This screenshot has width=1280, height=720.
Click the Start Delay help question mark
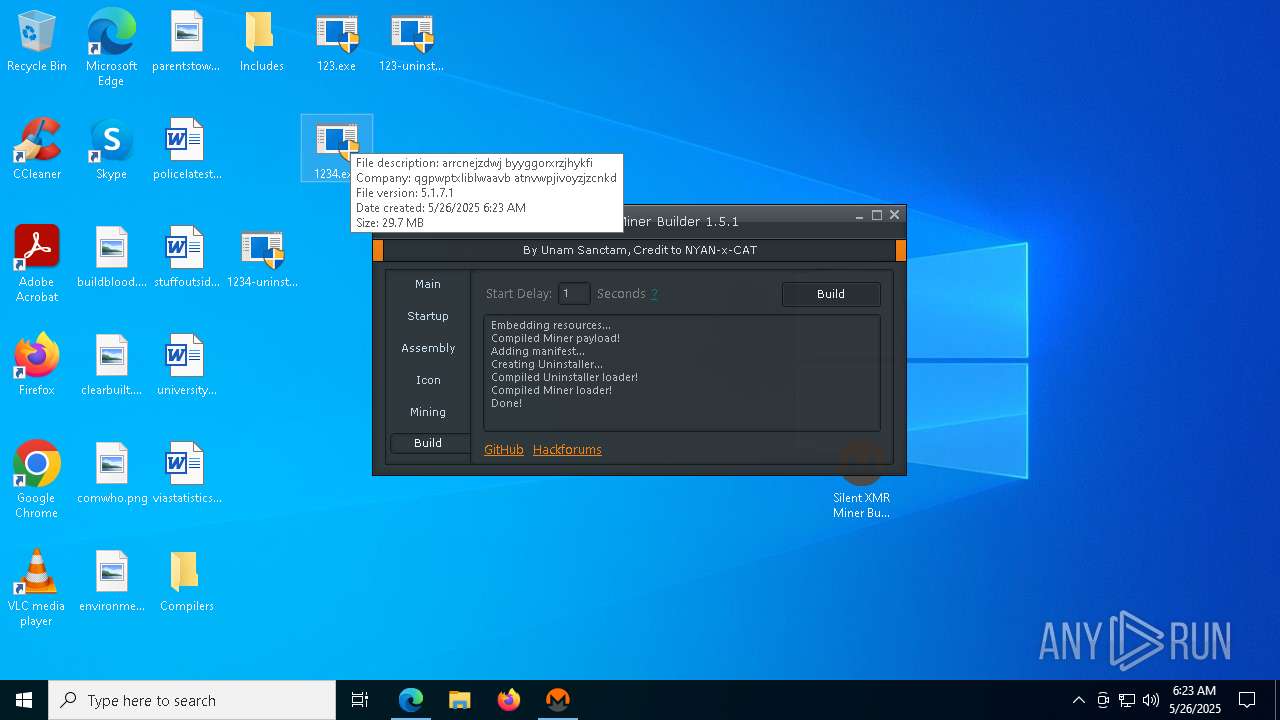click(x=654, y=294)
